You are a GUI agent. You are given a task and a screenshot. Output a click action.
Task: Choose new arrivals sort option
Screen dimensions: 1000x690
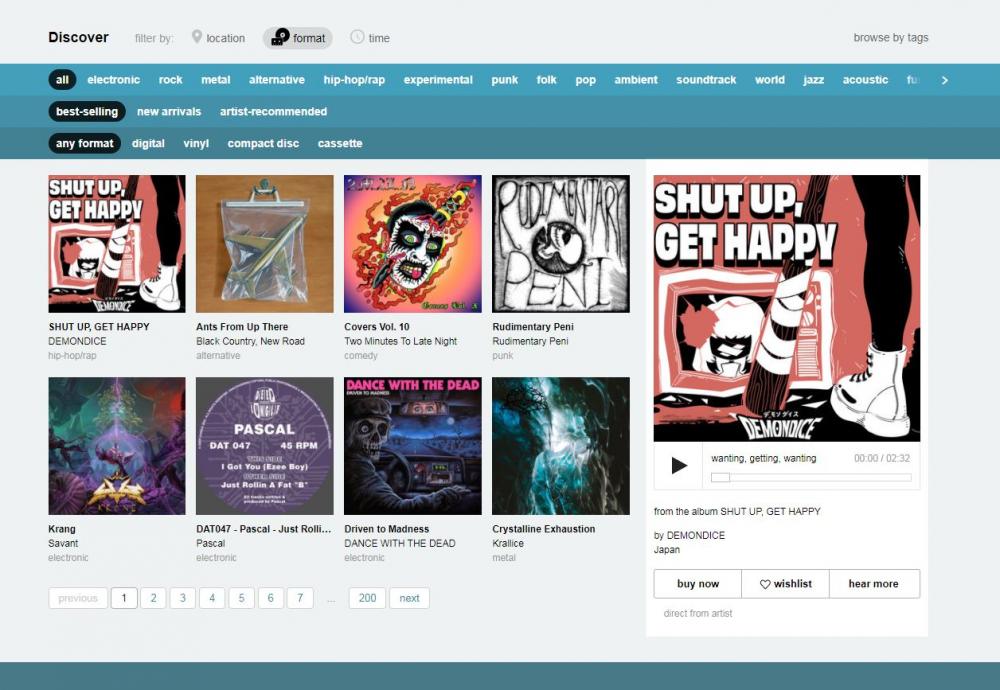pos(169,112)
